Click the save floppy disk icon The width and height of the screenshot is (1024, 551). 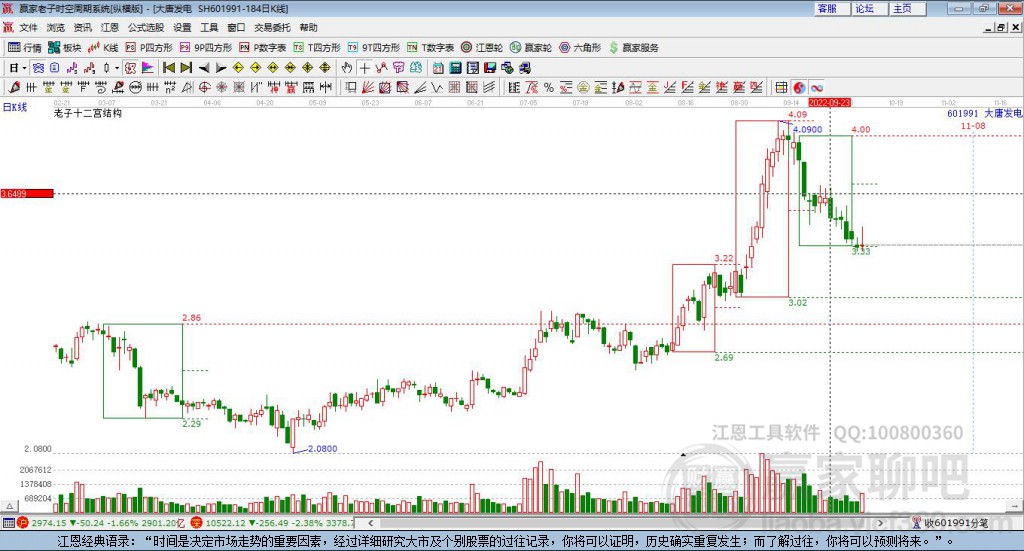(490, 68)
